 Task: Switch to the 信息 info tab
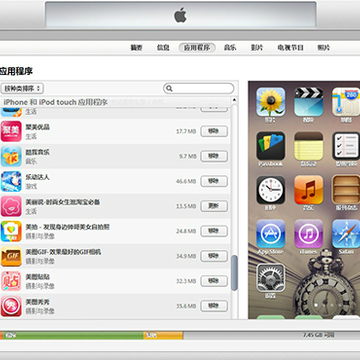tap(163, 48)
